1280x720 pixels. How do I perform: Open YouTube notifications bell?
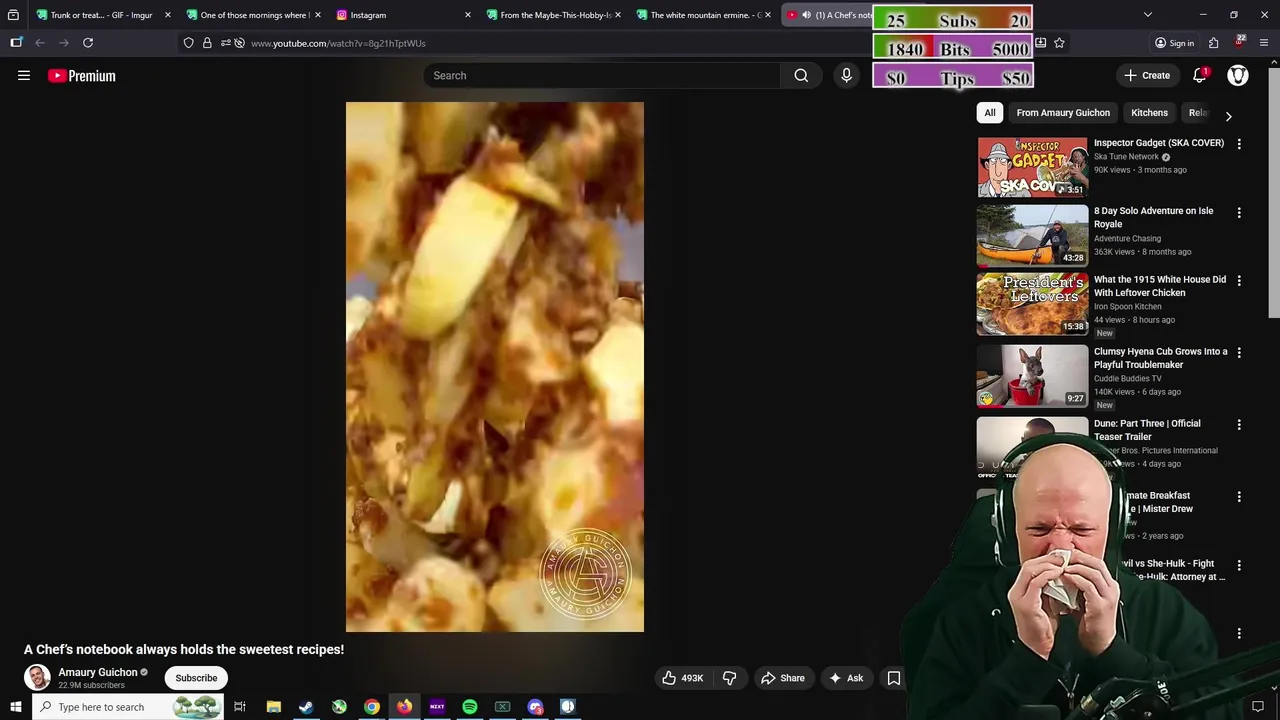(1200, 76)
